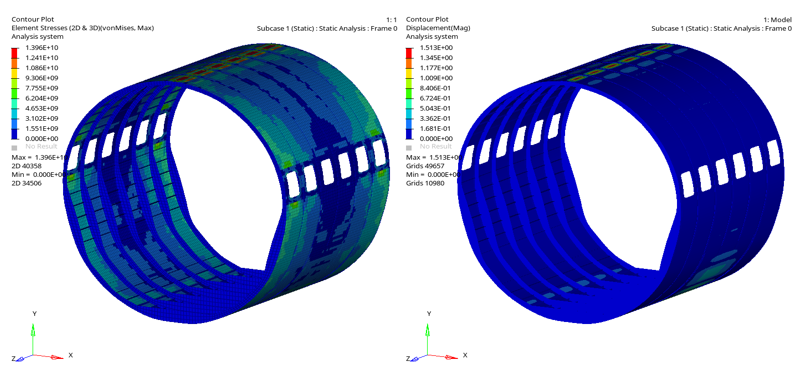
Task: Click the left Subcase 1 Static Analysis label
Action: 327,28
